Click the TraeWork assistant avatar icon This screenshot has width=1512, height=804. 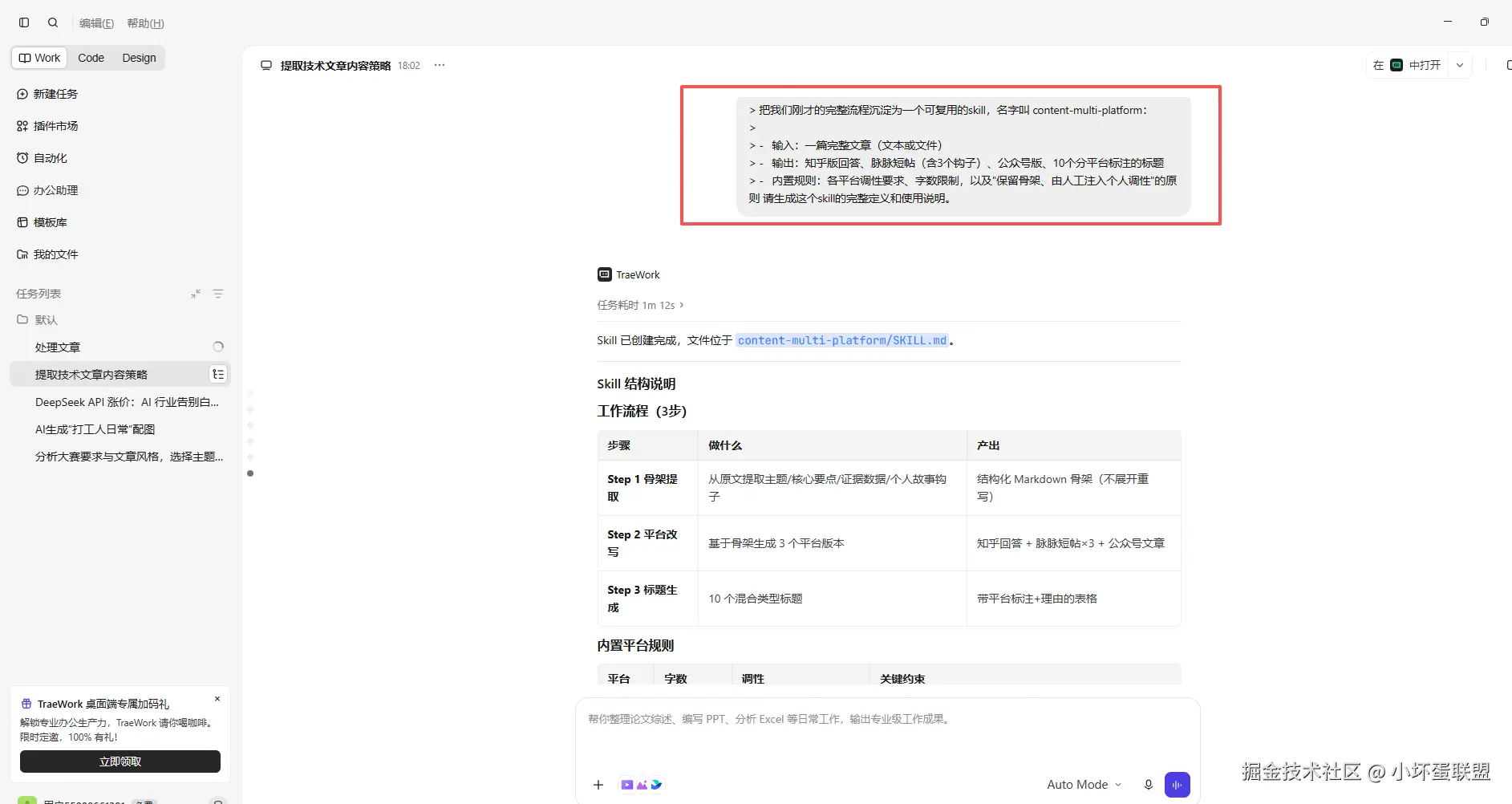pyautogui.click(x=604, y=274)
